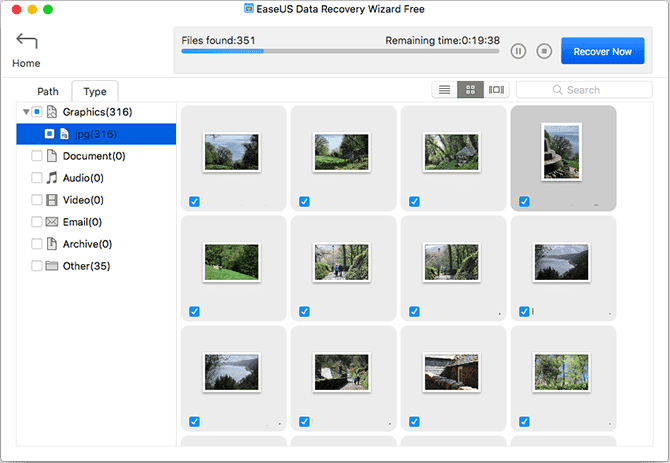This screenshot has width=670, height=463.
Task: Select the Video film icon
Action: point(52,200)
